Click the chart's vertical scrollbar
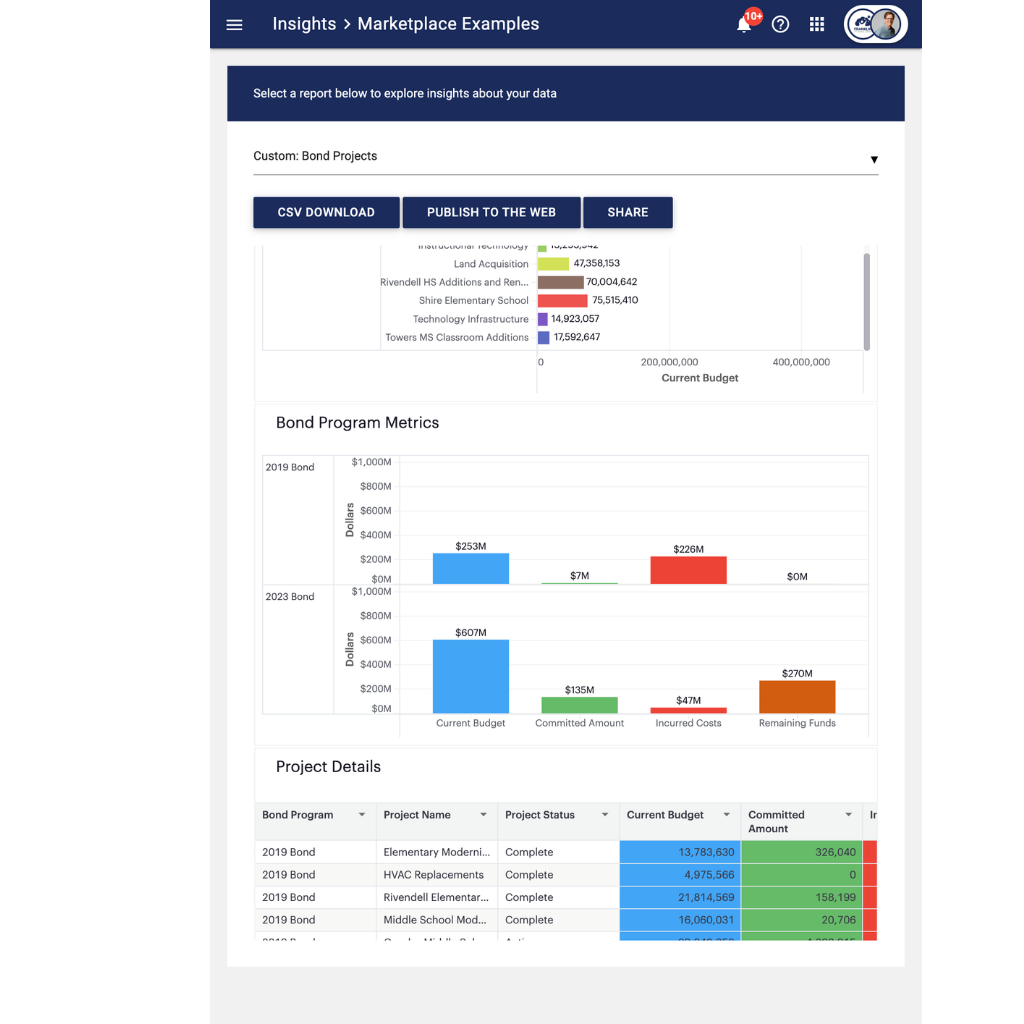Screen dimensions: 1024x1024 867,302
